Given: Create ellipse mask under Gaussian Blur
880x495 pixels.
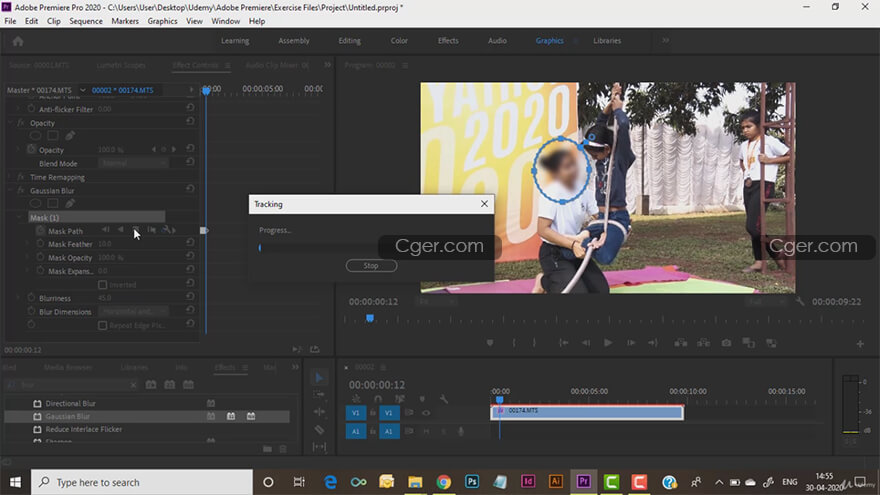Looking at the screenshot, I should click(x=35, y=204).
